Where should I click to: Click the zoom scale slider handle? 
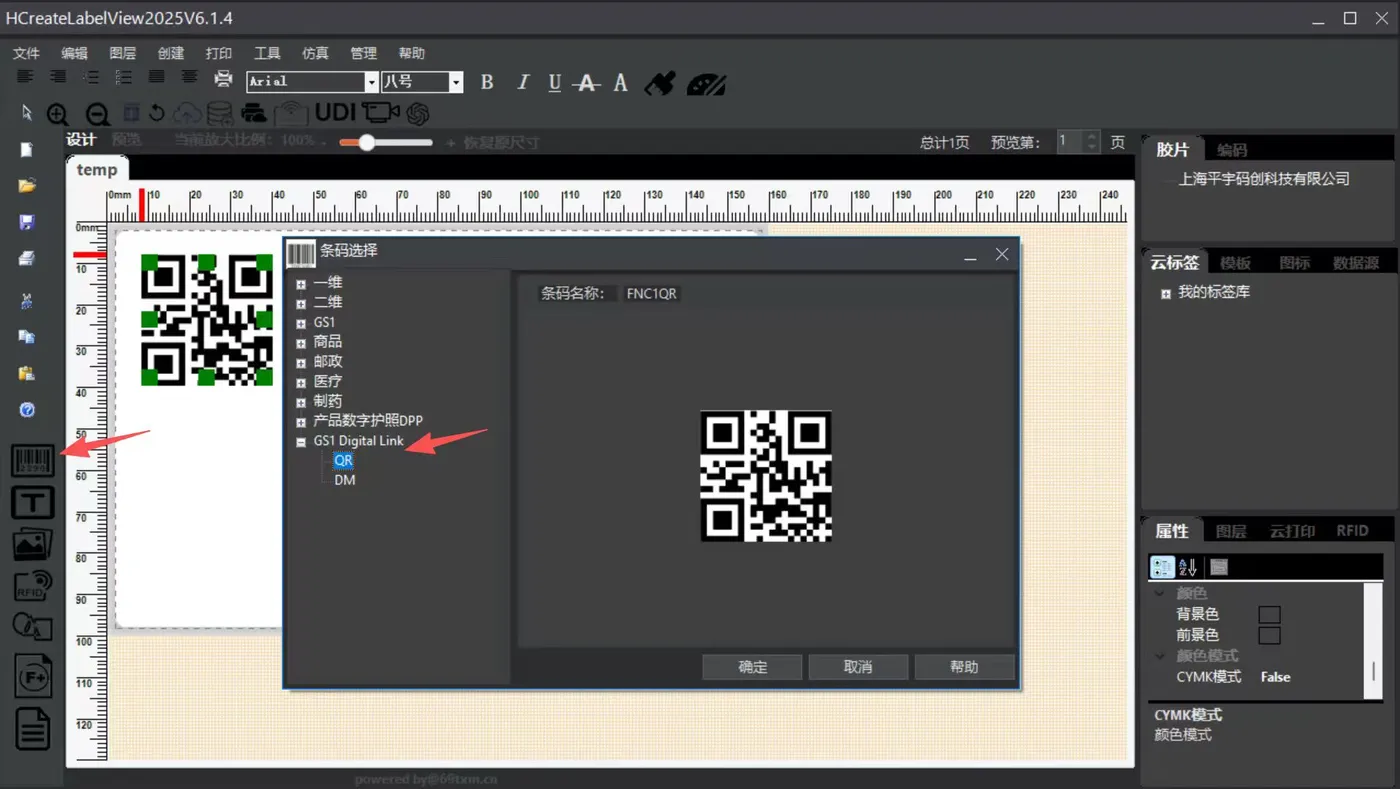point(367,143)
